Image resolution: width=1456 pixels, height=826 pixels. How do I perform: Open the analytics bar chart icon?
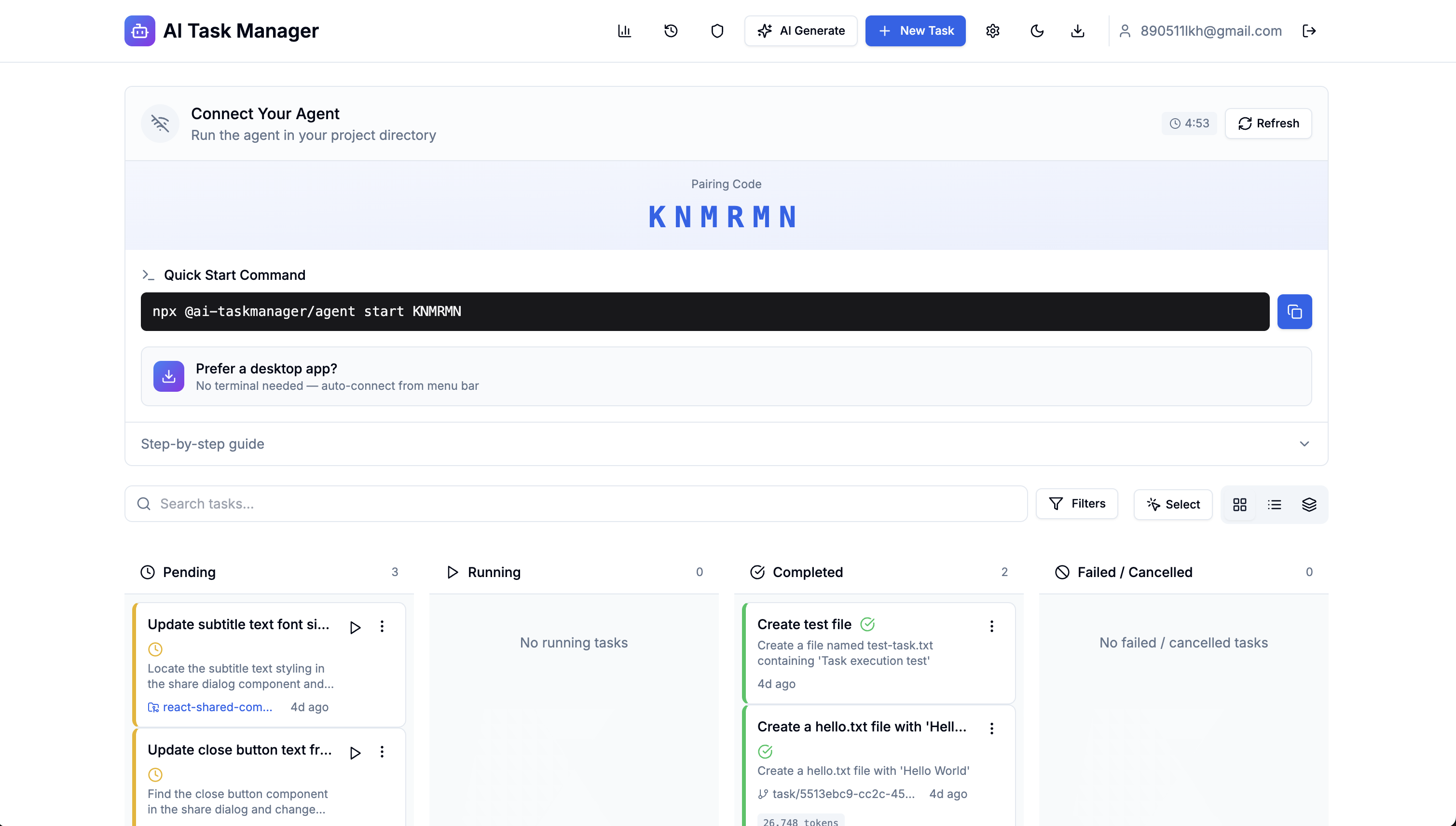click(624, 30)
